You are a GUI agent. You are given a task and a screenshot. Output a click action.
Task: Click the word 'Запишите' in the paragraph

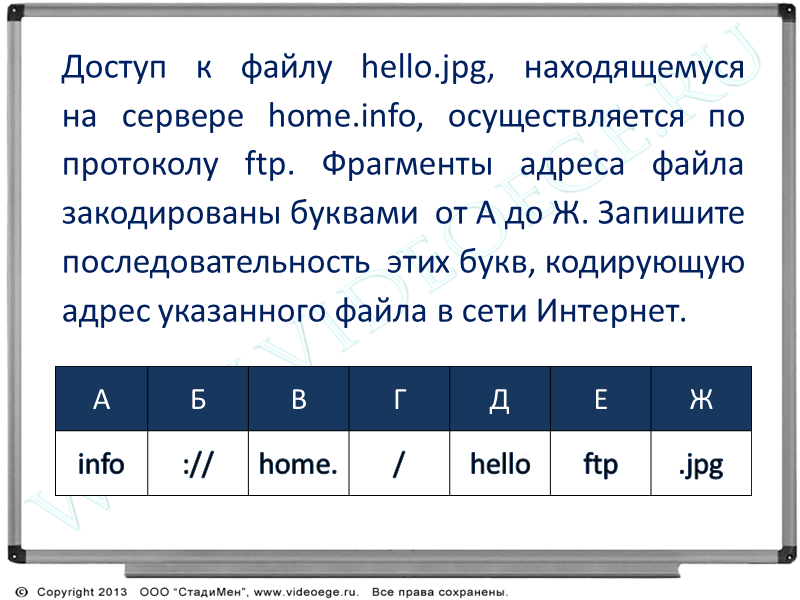[671, 213]
